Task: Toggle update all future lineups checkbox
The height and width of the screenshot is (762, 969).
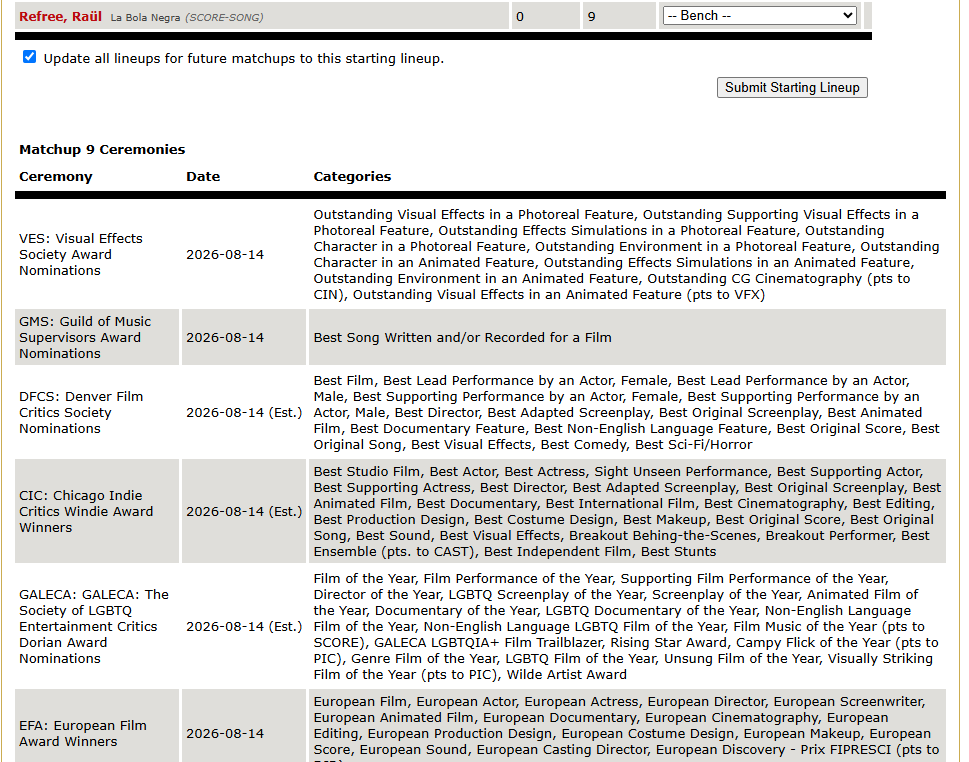Action: pos(29,57)
